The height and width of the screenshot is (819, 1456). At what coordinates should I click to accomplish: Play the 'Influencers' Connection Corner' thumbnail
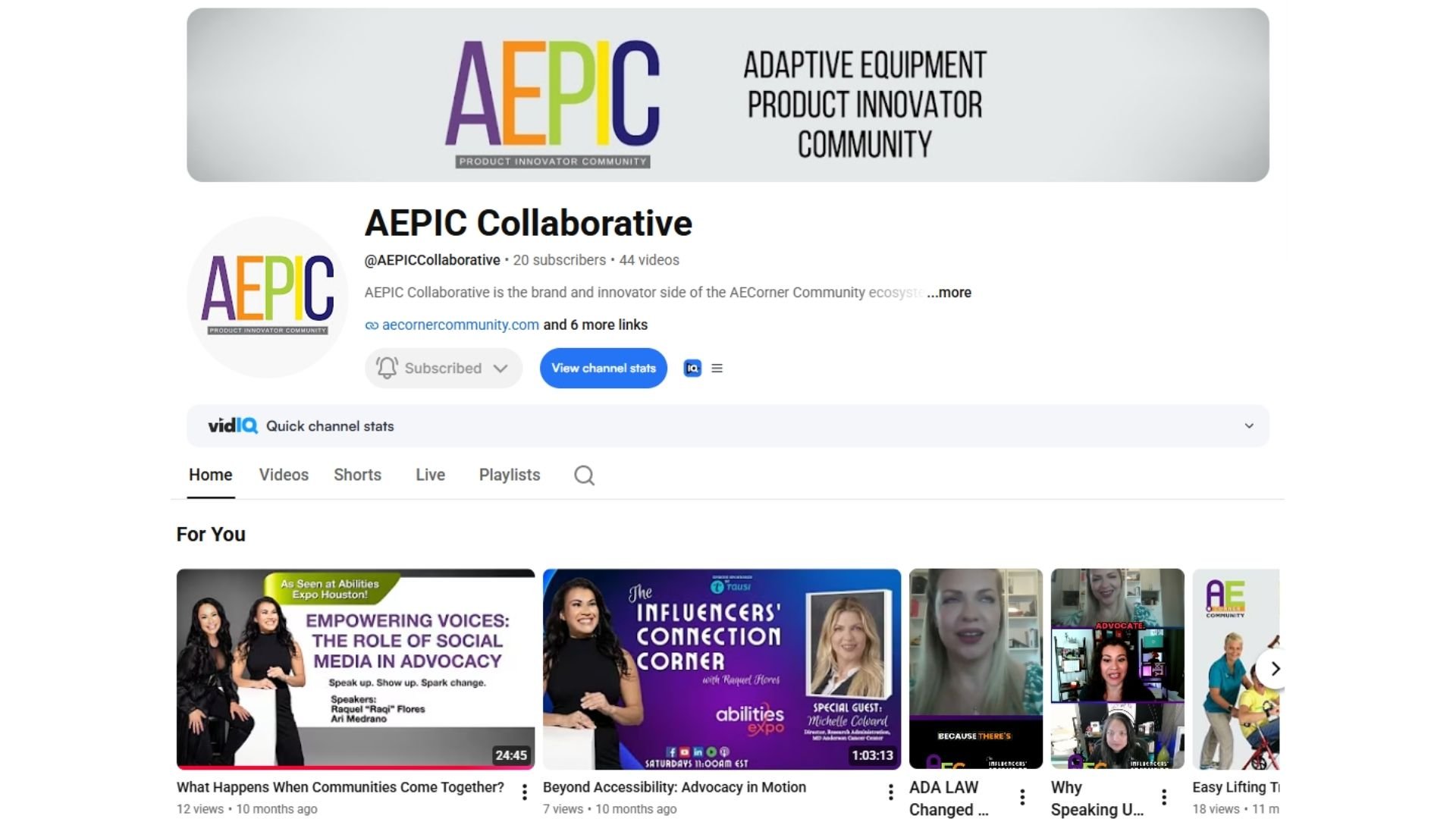(722, 669)
